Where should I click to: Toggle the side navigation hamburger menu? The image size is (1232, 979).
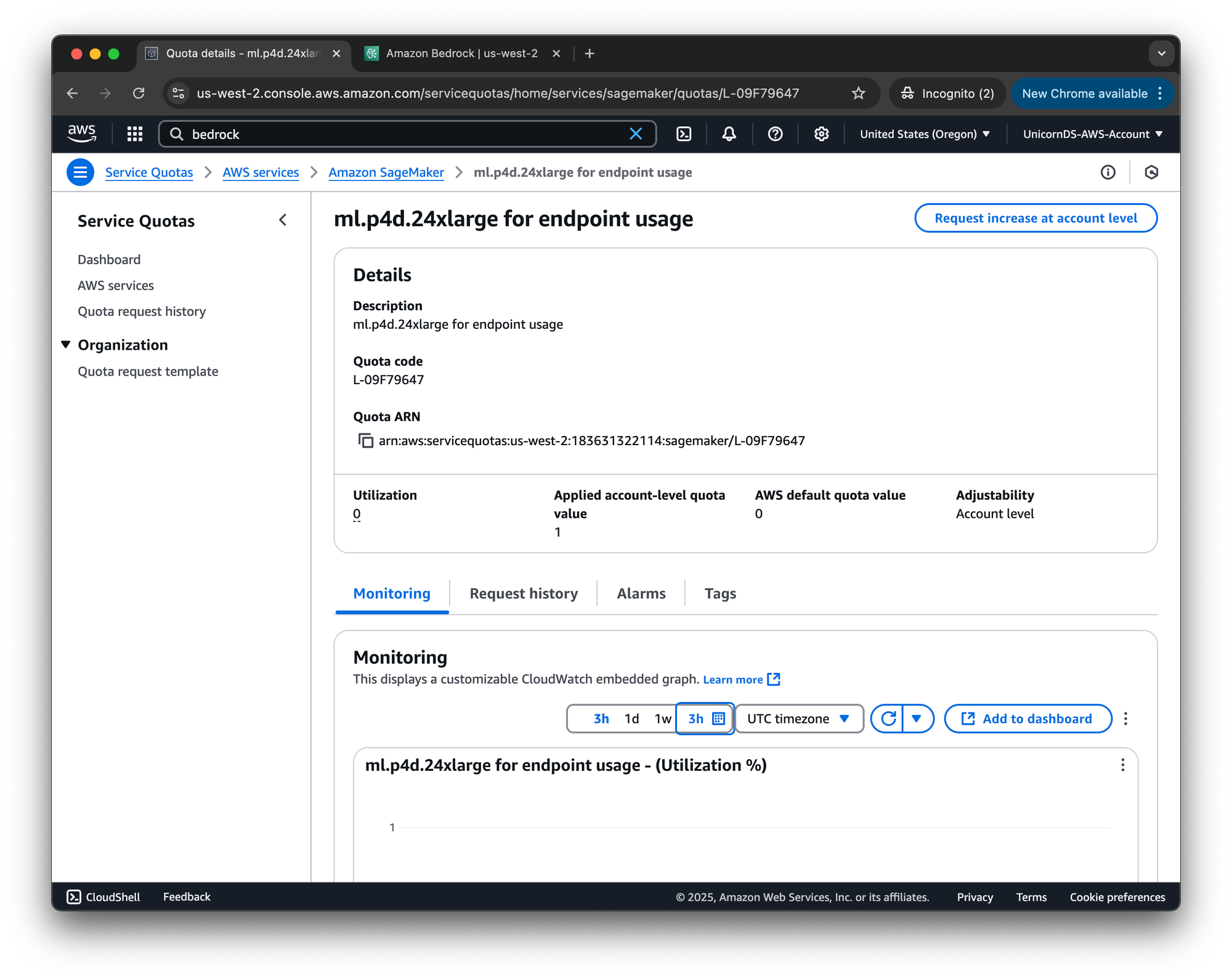pyautogui.click(x=81, y=172)
